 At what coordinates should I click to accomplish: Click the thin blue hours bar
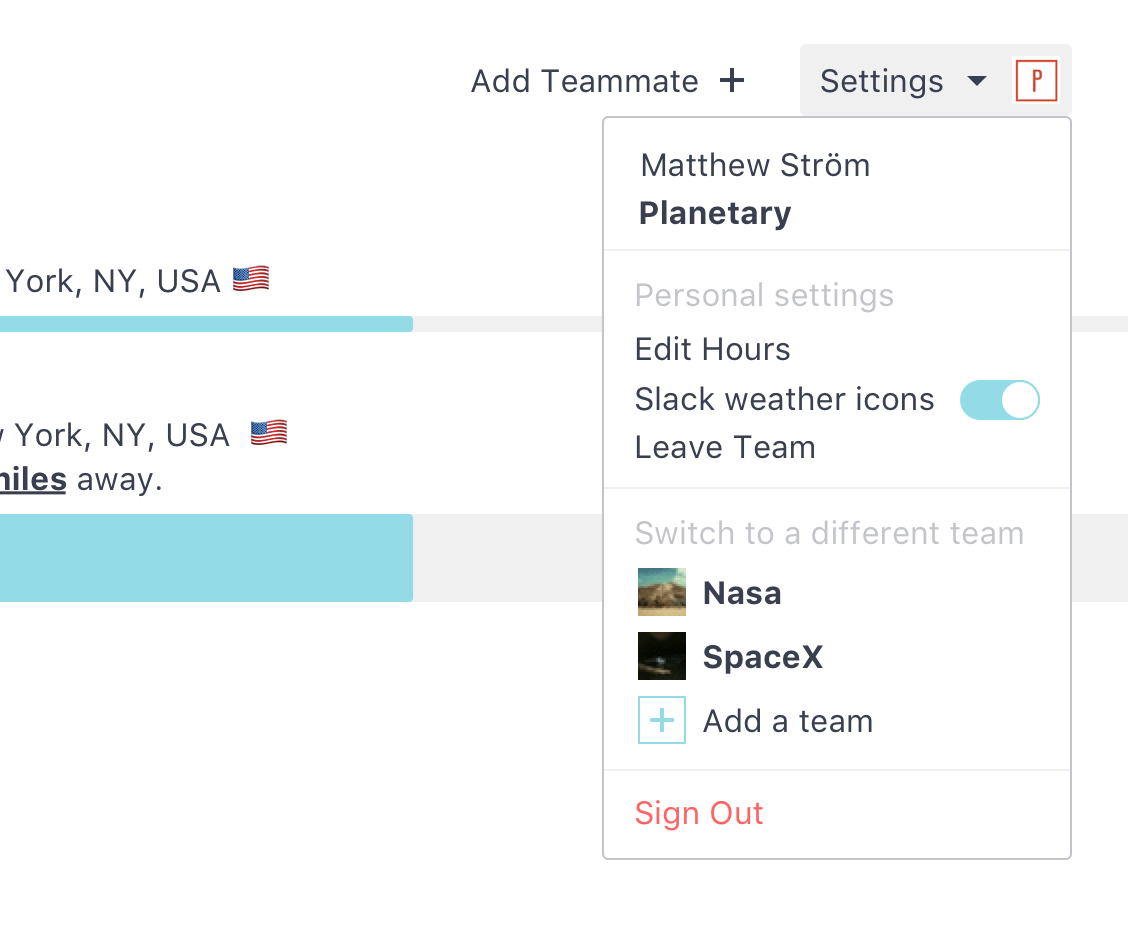(200, 324)
